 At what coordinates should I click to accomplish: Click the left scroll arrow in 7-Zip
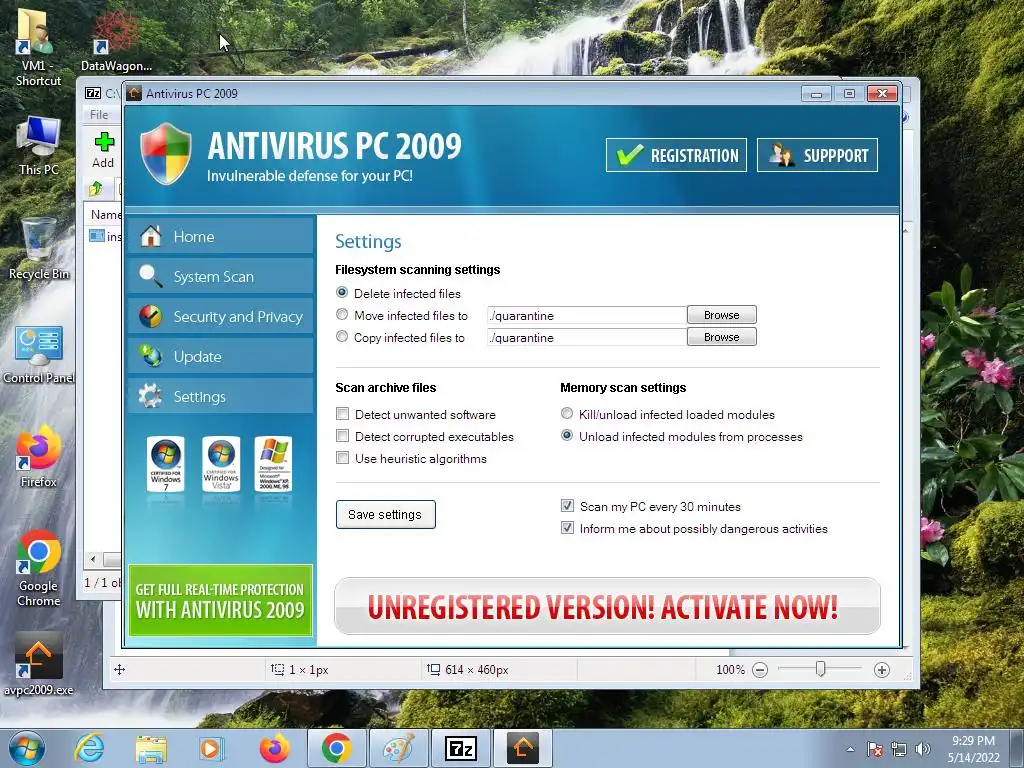pyautogui.click(x=93, y=559)
